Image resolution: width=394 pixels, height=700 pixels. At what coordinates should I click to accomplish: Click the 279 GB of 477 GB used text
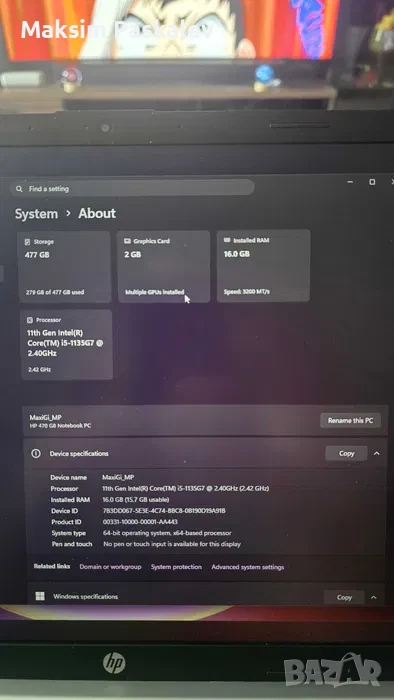pyautogui.click(x=55, y=292)
